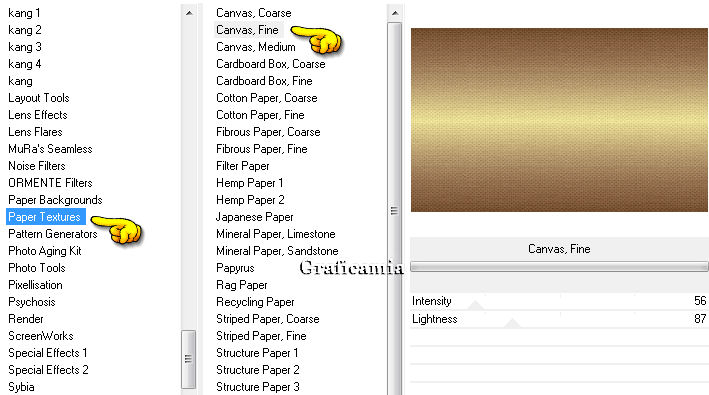Click filter list scrollbar thumb
The image size is (709, 395).
(395, 210)
